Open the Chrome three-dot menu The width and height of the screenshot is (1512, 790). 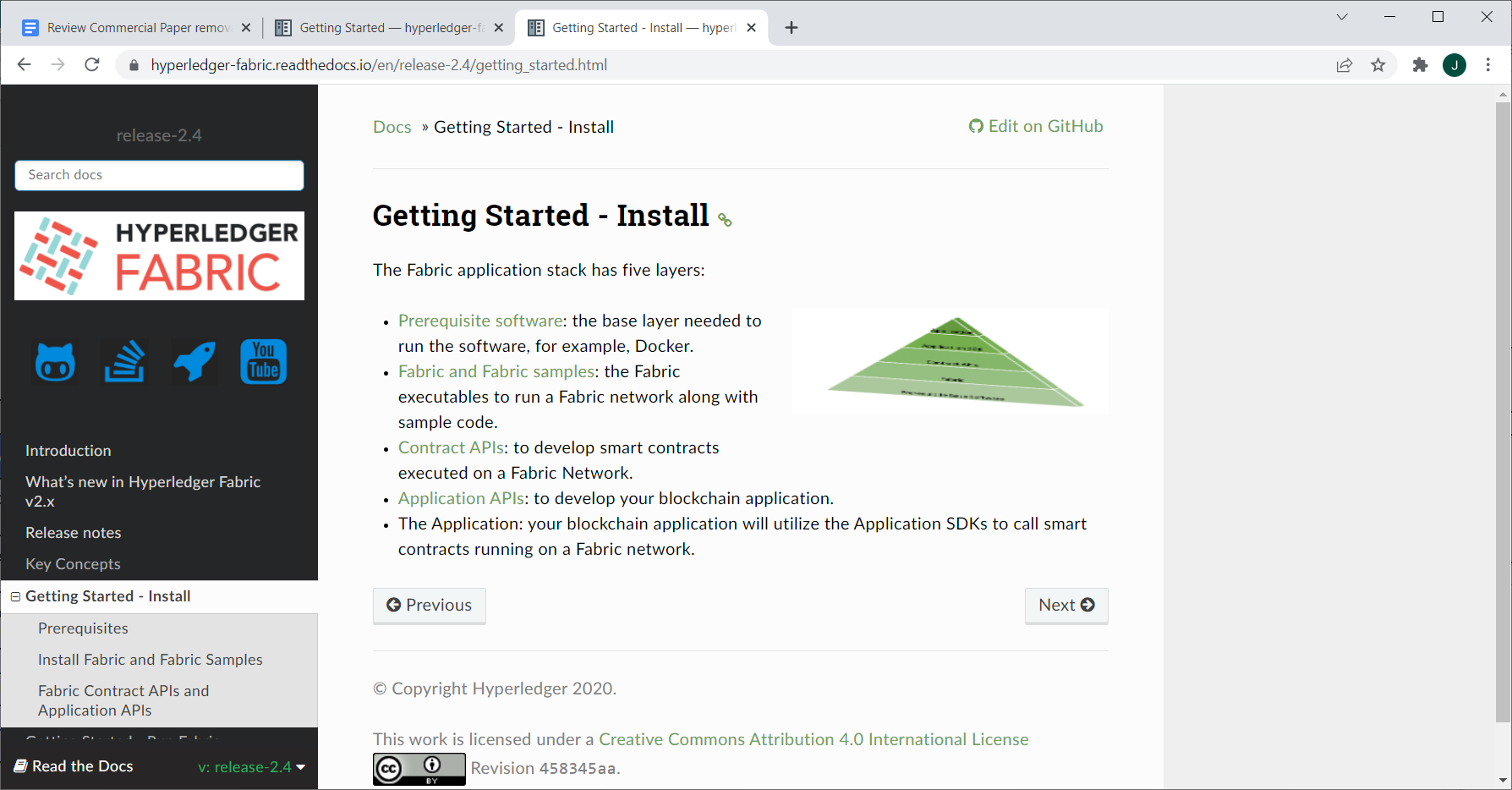click(x=1488, y=65)
